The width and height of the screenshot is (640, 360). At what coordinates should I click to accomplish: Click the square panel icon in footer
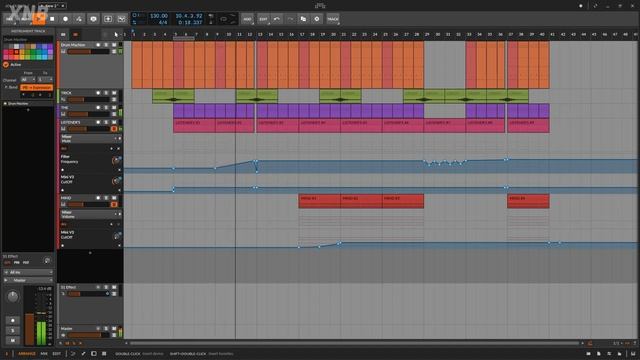pos(93,354)
